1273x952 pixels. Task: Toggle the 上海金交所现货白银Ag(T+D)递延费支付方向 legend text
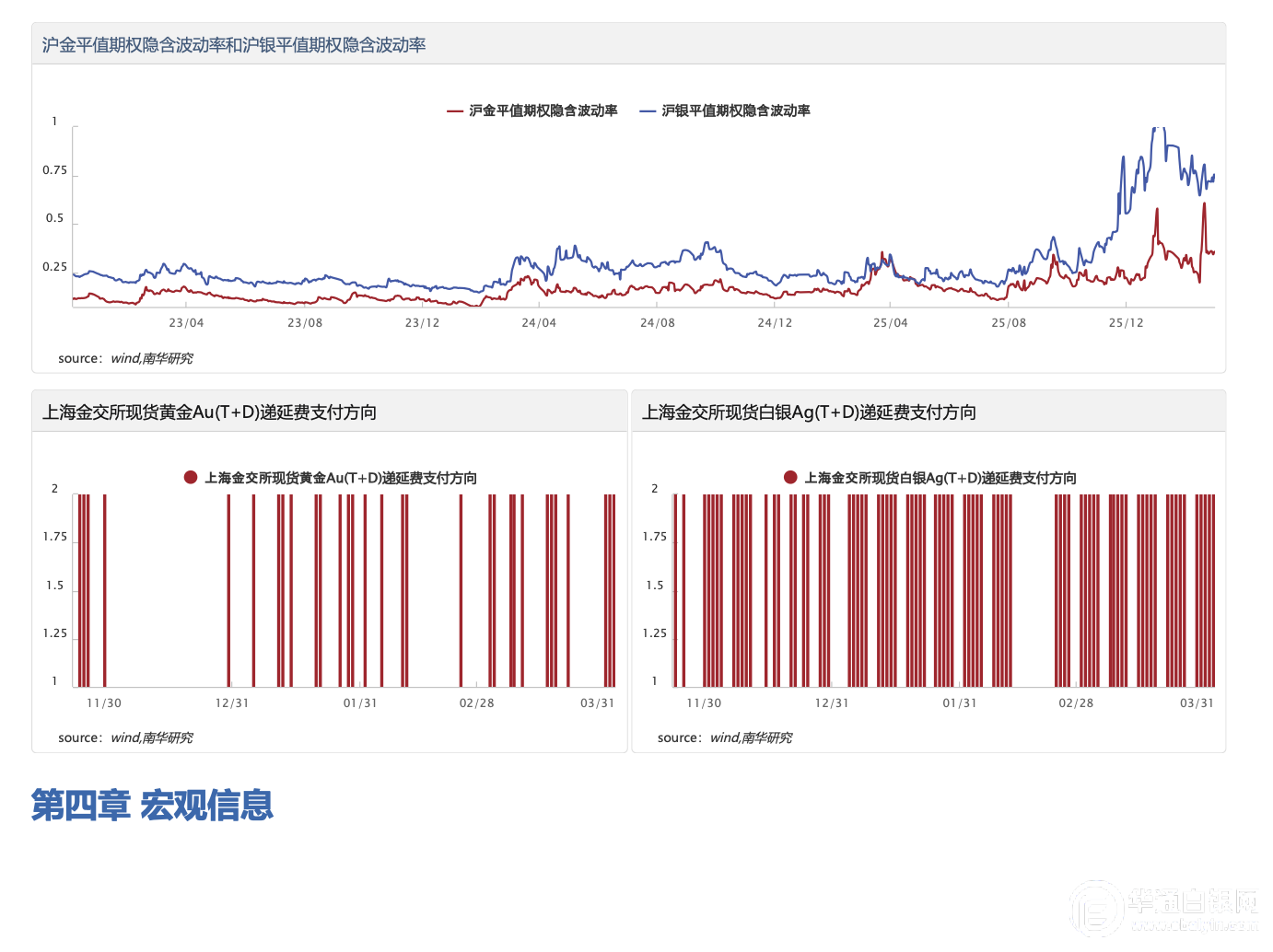pyautogui.click(x=940, y=478)
